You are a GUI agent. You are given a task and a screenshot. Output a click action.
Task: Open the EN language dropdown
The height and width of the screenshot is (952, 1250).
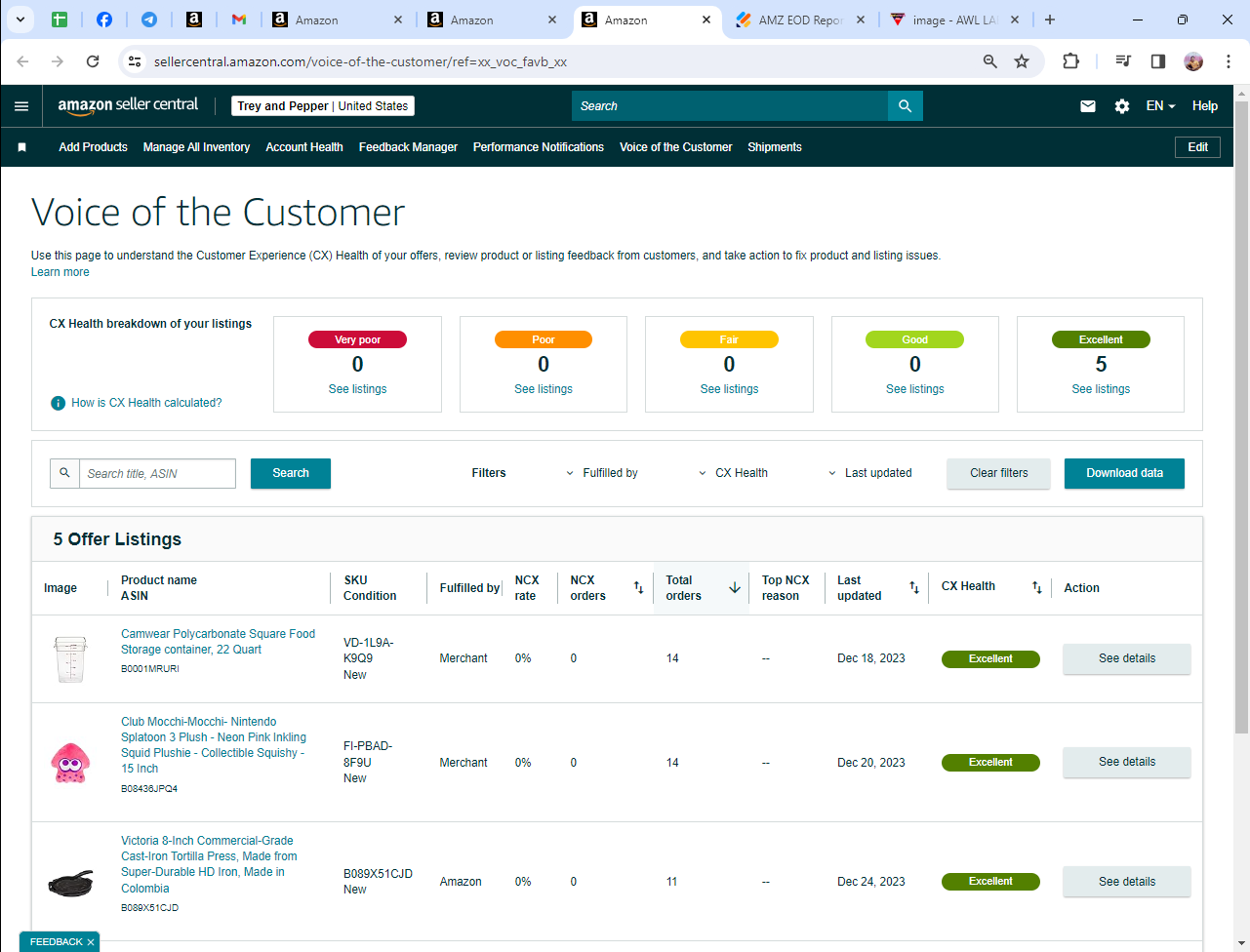[x=1160, y=106]
